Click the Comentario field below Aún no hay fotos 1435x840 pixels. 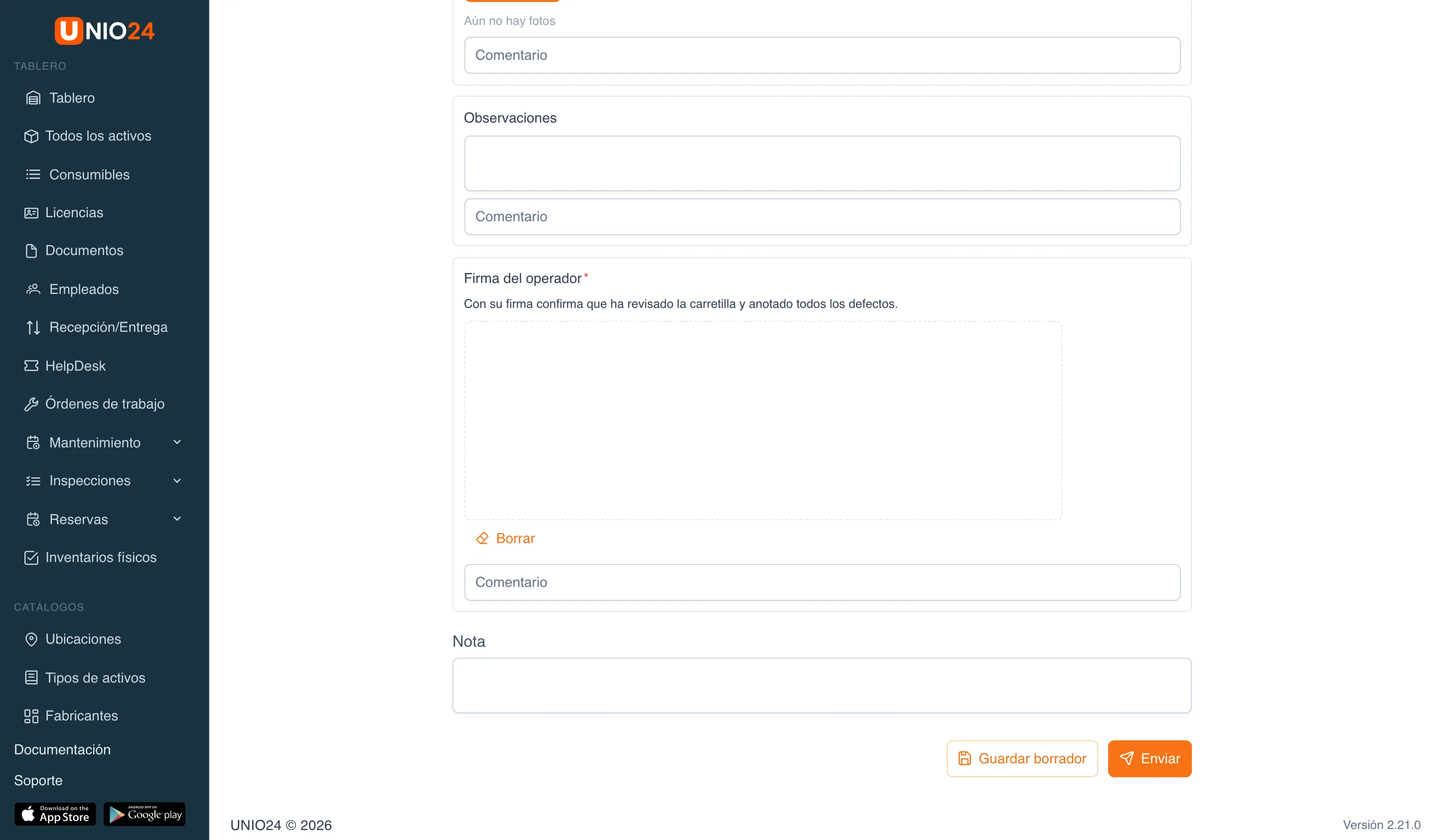pyautogui.click(x=822, y=55)
